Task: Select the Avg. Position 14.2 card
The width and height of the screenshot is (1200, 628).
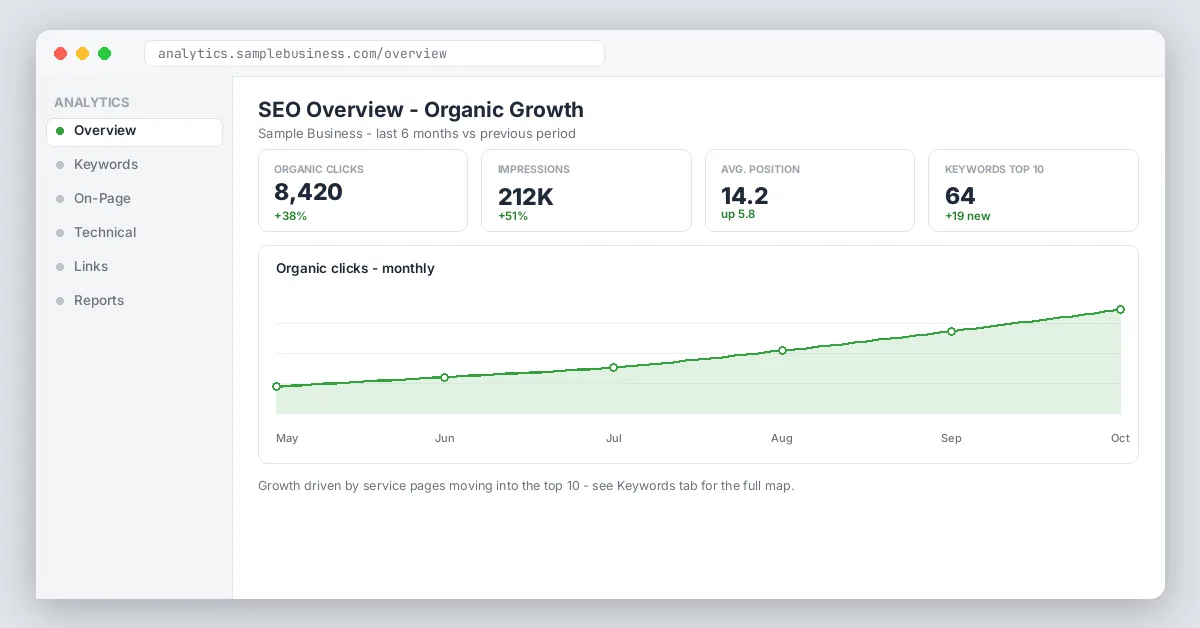Action: point(810,190)
